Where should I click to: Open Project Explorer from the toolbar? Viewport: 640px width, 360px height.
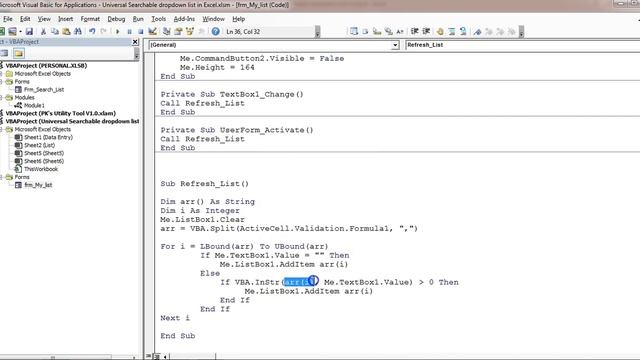pos(167,31)
